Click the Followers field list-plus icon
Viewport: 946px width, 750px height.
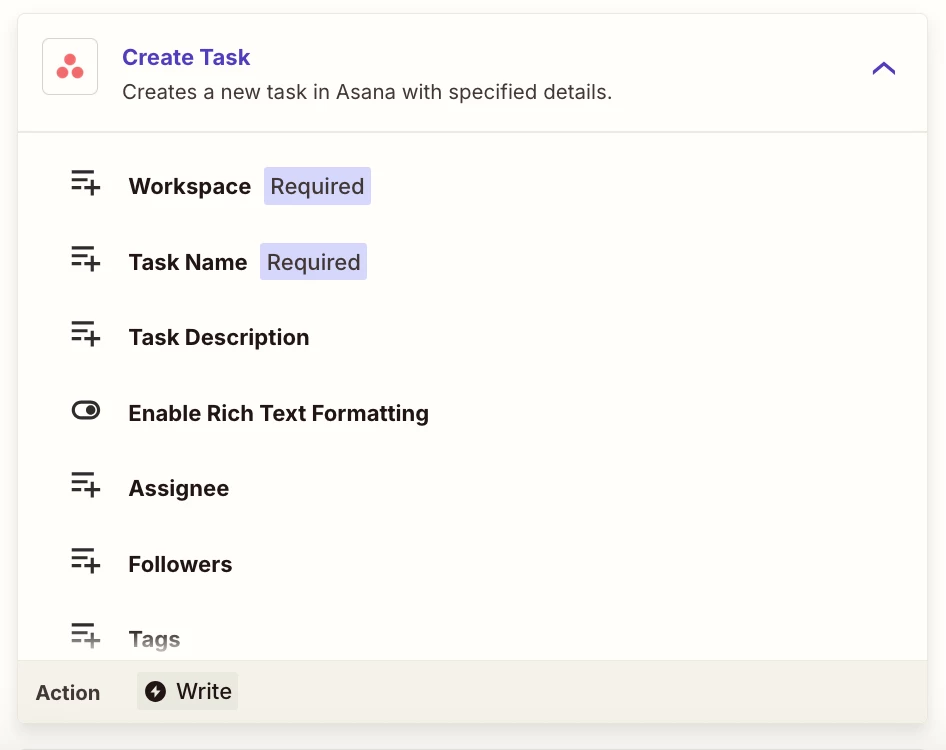pos(85,560)
